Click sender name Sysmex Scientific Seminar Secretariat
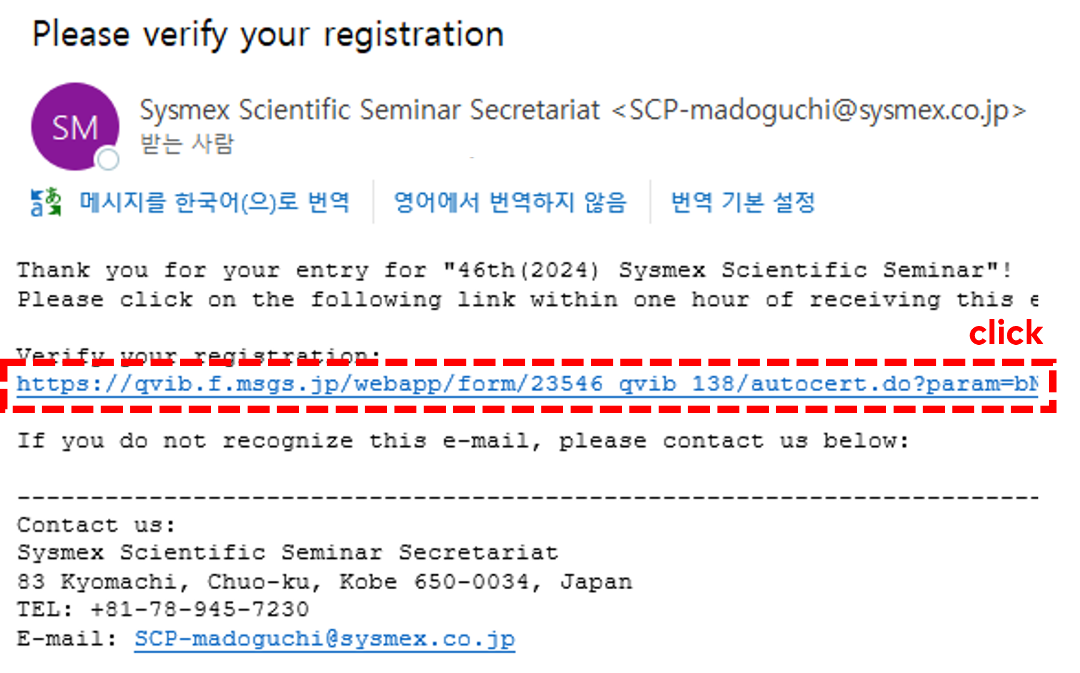Screen dimensions: 1080x673 [x=370, y=110]
